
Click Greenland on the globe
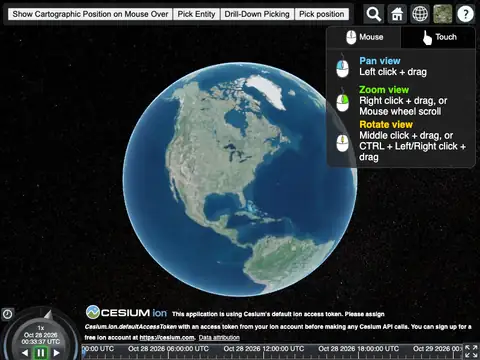pyautogui.click(x=267, y=89)
